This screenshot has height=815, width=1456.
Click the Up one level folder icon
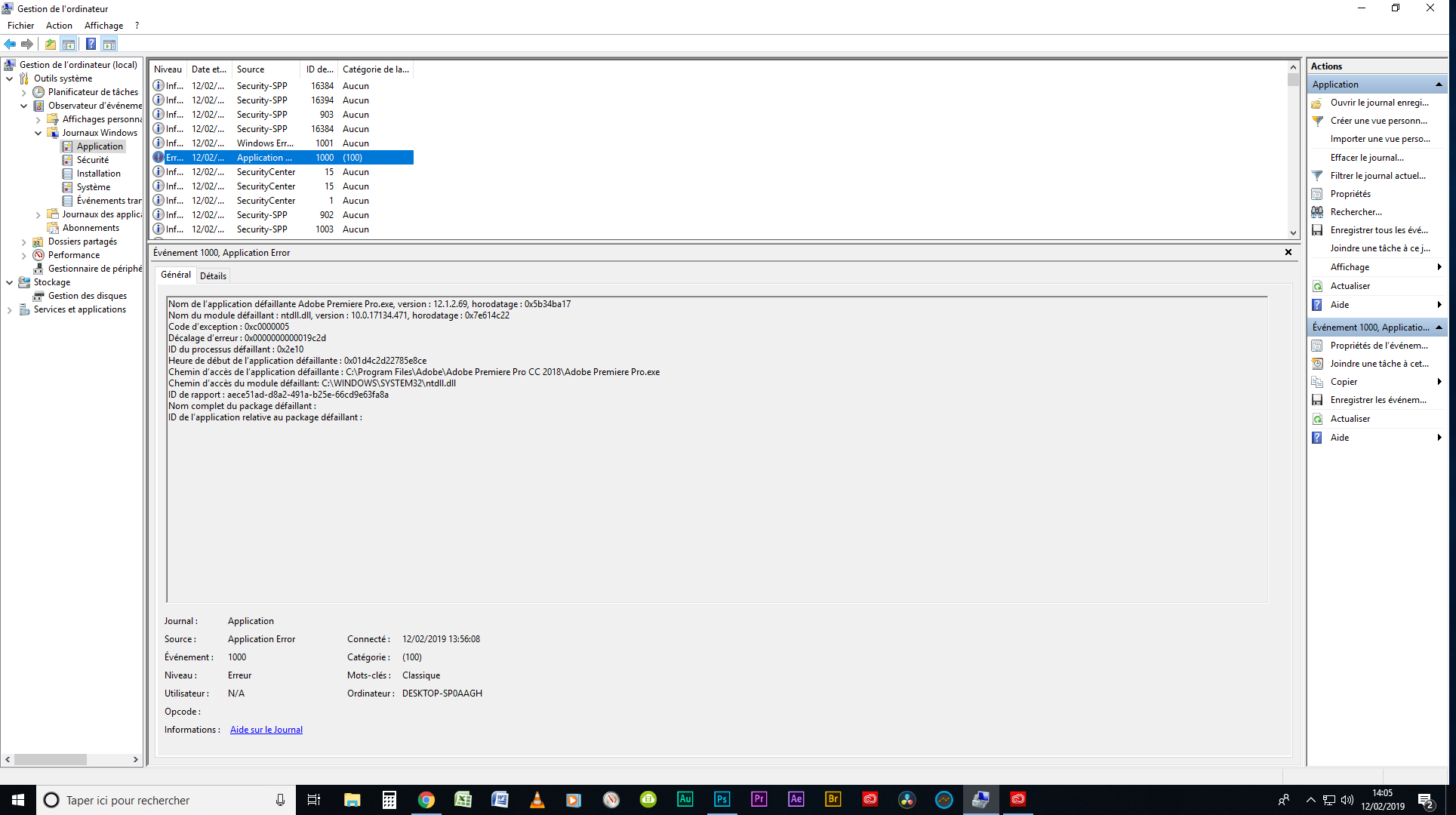point(51,44)
